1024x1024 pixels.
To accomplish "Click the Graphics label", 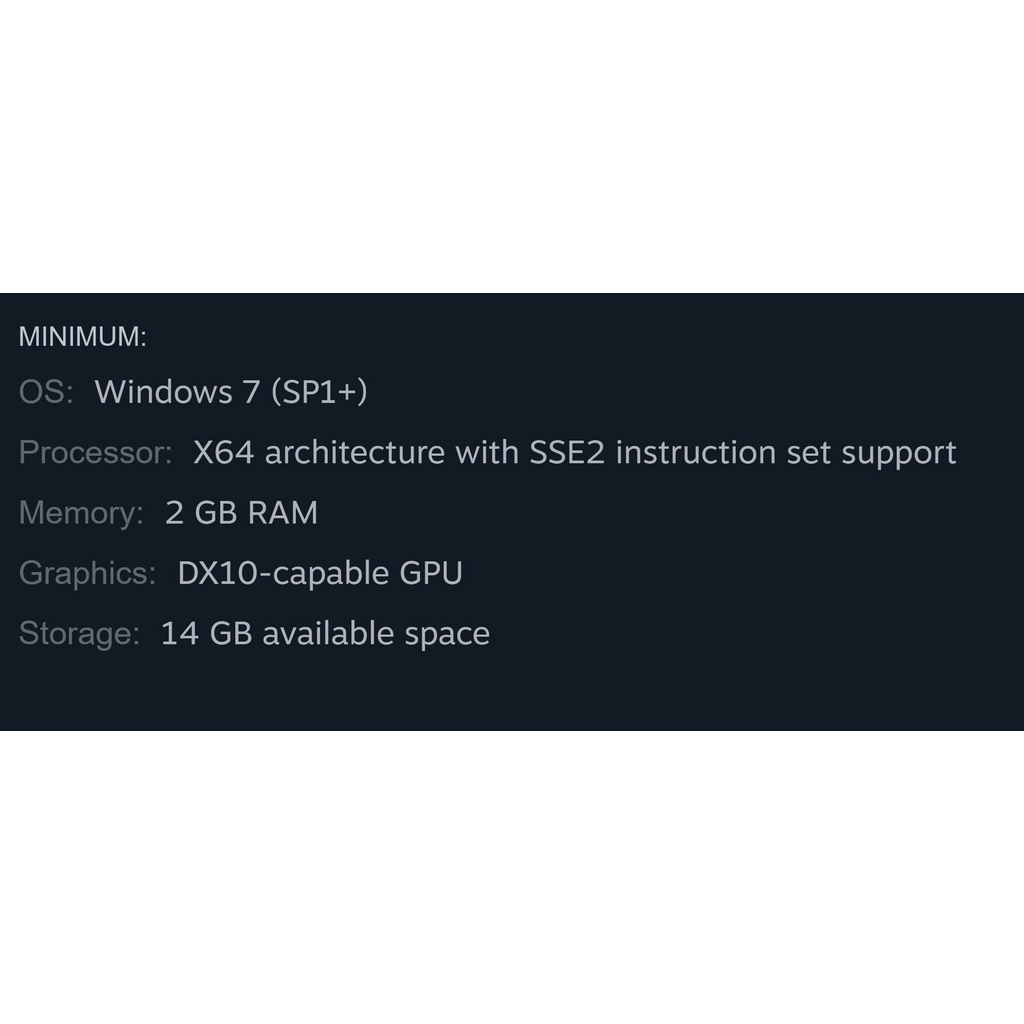I will 88,573.
